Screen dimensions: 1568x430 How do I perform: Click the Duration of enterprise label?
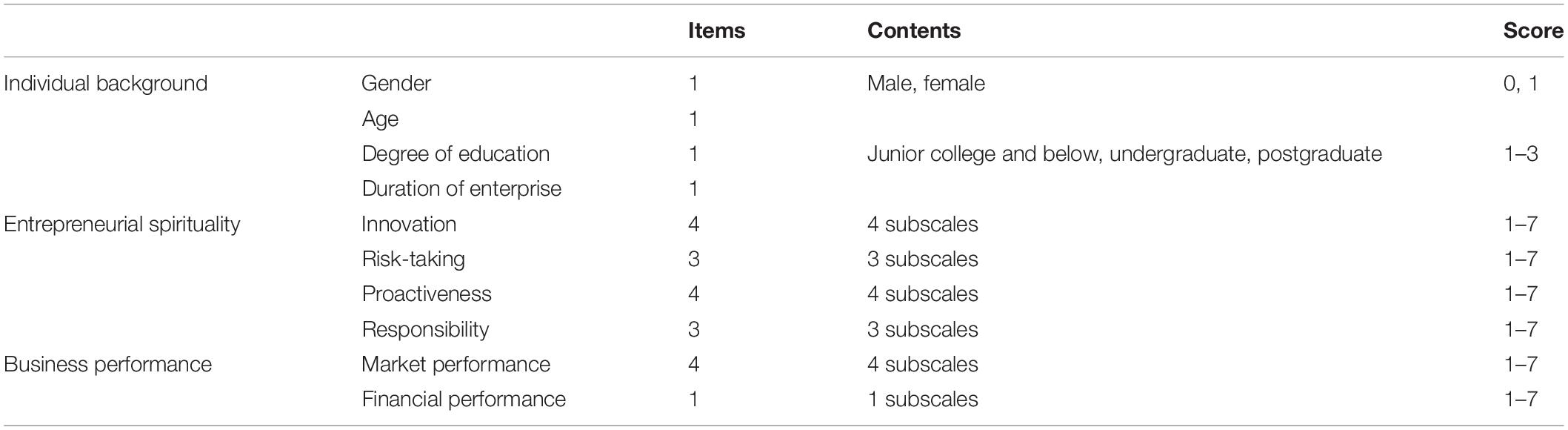coord(461,189)
